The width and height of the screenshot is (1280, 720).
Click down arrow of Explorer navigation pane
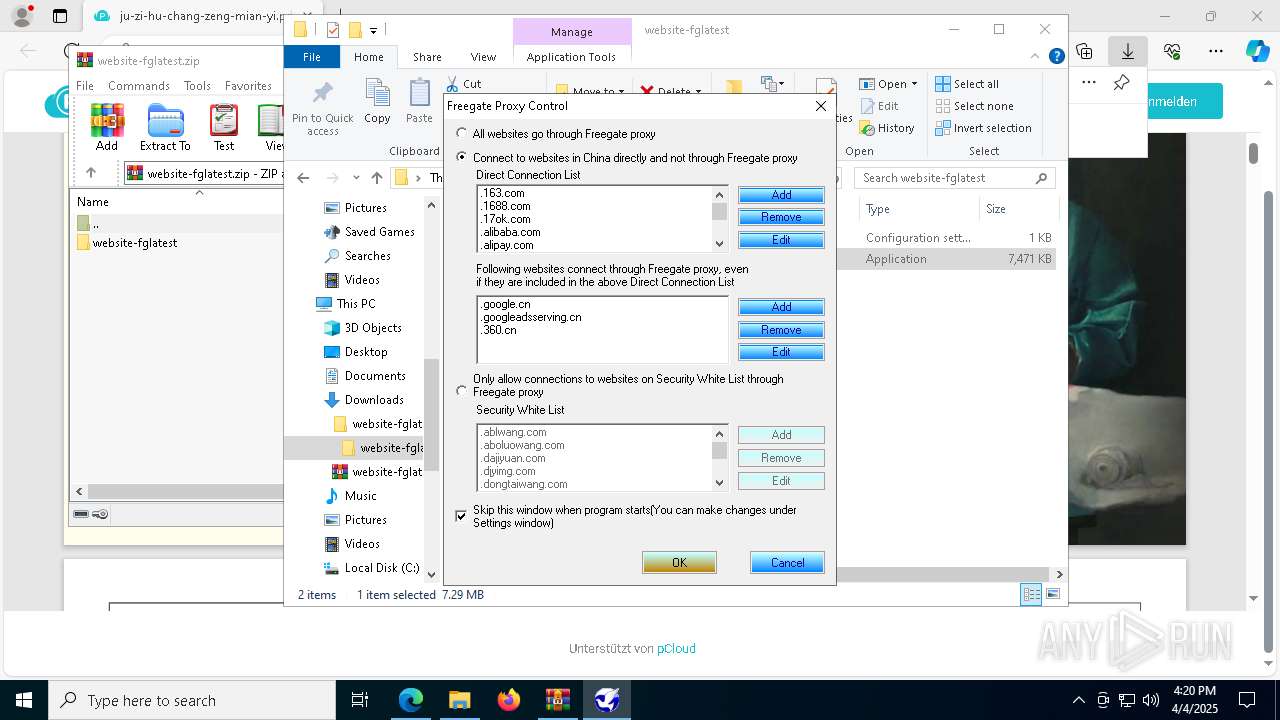[431, 574]
